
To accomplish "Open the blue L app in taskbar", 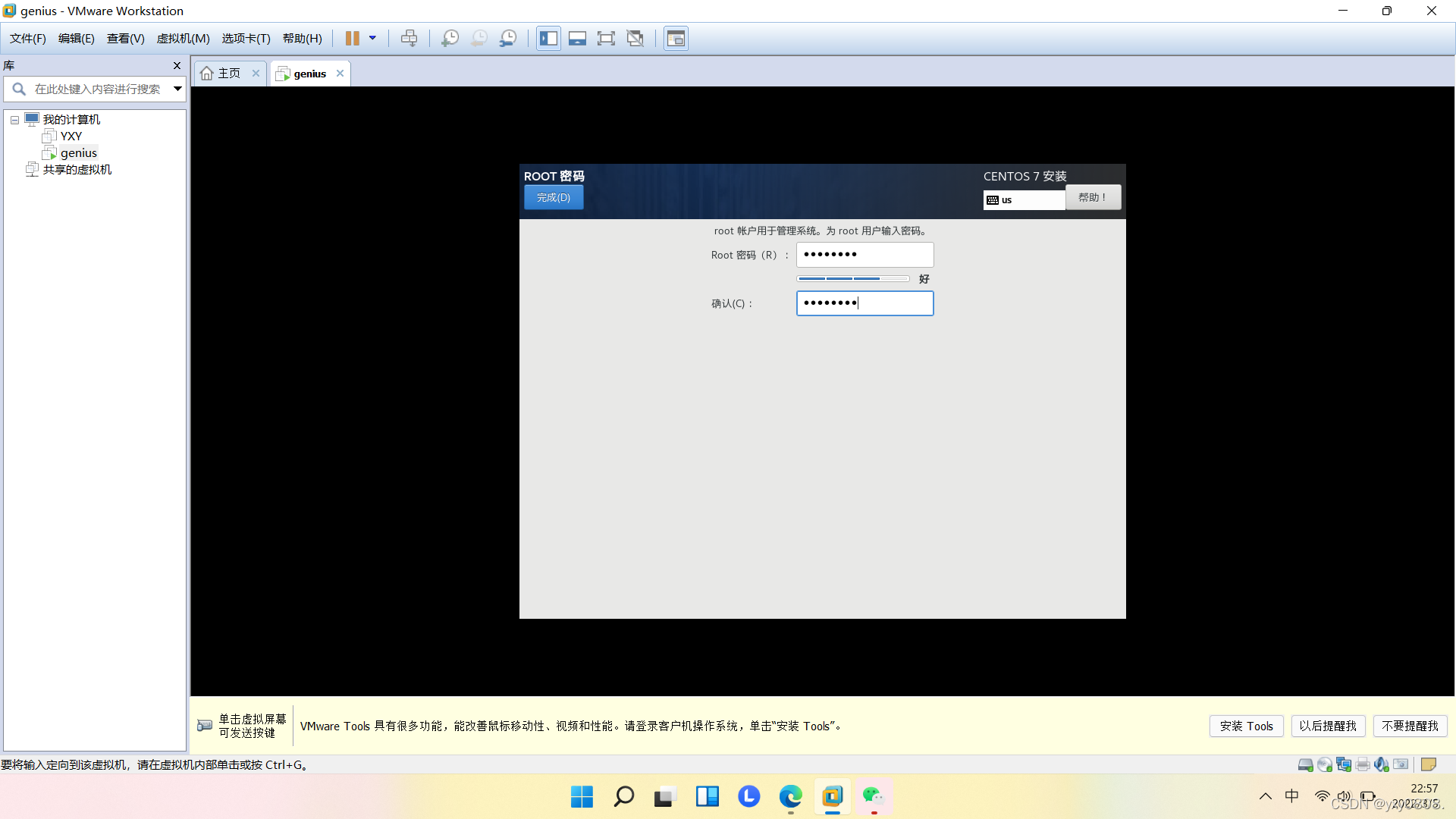I will [748, 797].
